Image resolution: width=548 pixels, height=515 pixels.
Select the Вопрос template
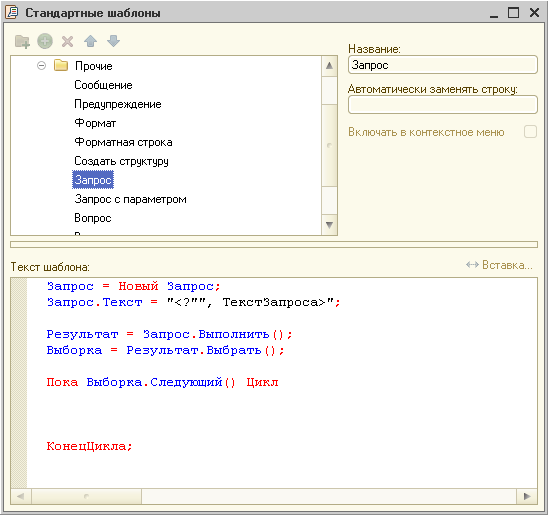coord(93,218)
